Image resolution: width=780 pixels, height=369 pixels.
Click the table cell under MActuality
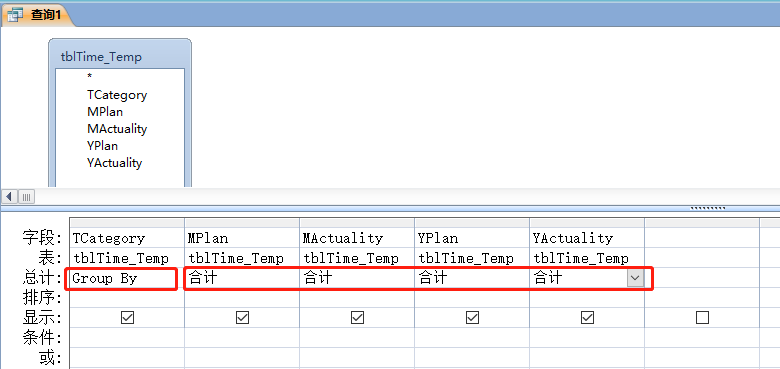(357, 258)
